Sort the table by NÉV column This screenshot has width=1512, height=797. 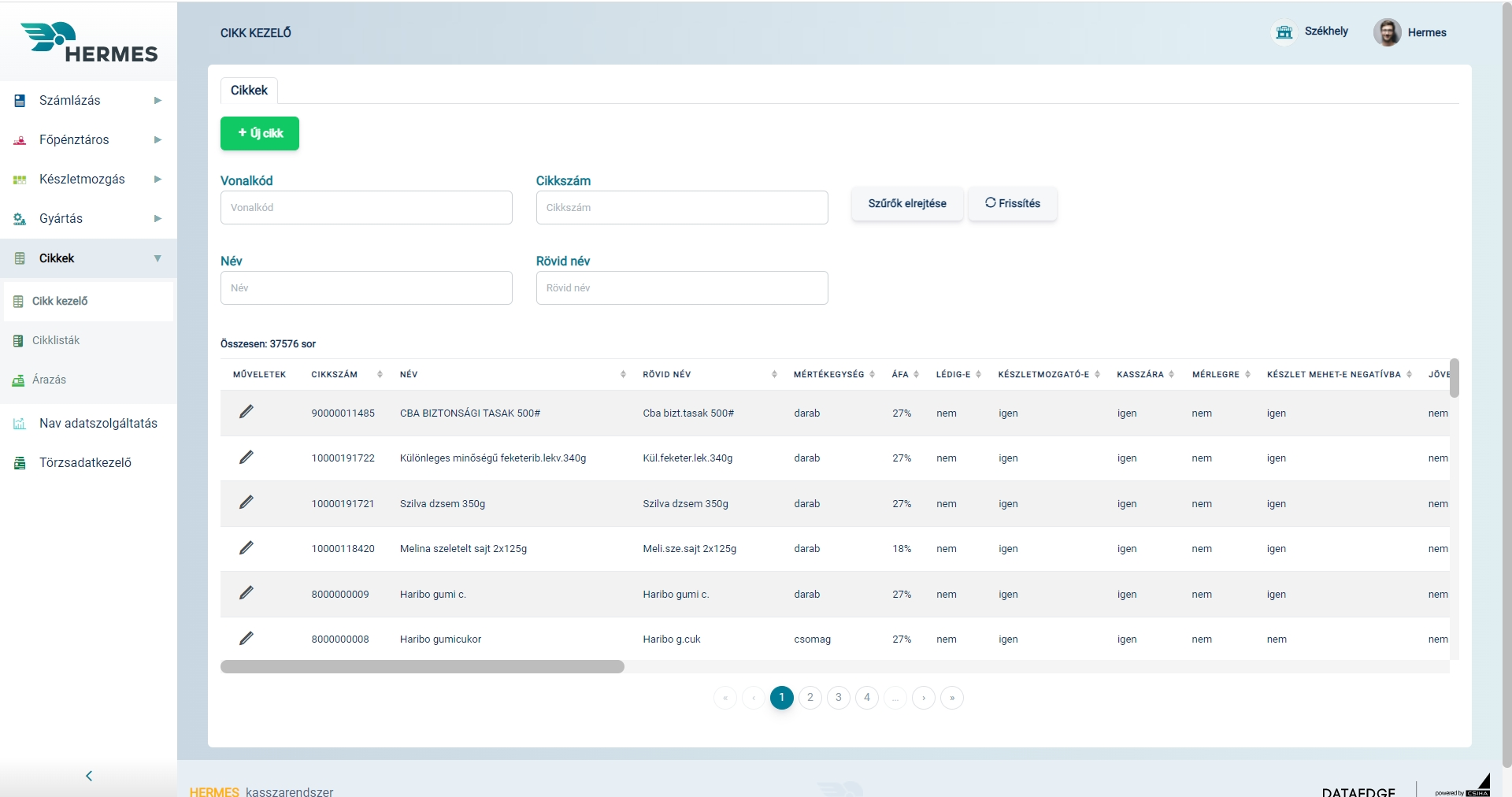tap(621, 374)
